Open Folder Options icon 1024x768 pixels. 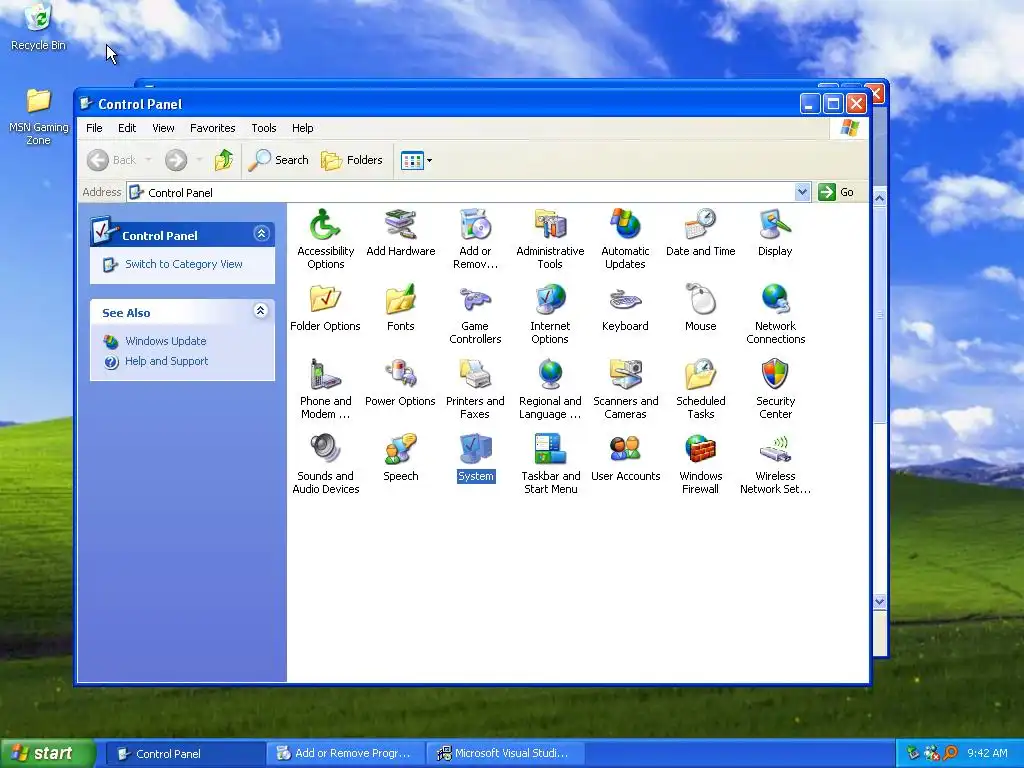325,308
